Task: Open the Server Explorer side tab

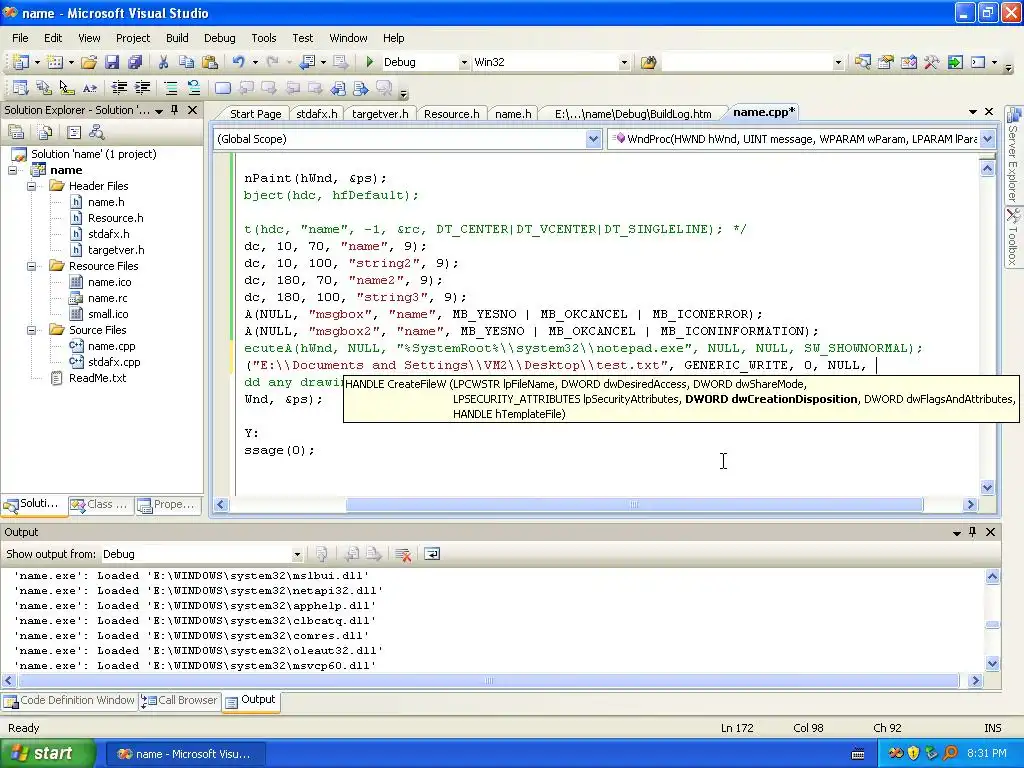Action: click(x=1013, y=155)
